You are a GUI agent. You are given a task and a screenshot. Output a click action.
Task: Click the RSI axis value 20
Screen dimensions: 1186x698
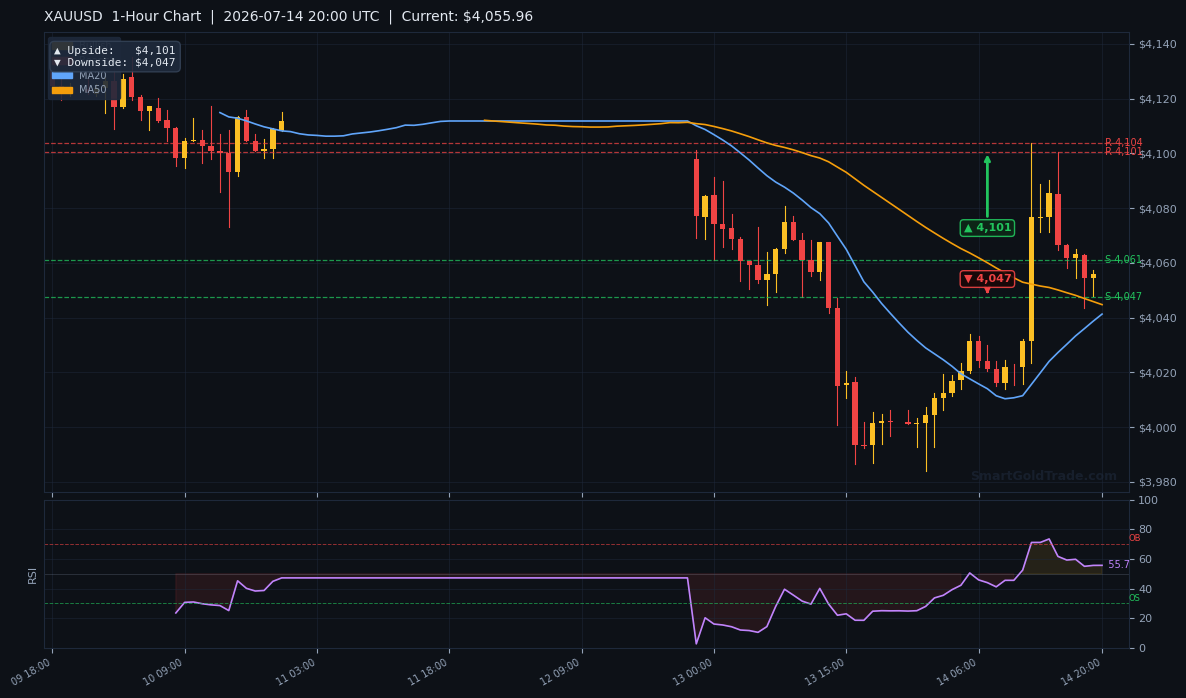pos(1145,619)
